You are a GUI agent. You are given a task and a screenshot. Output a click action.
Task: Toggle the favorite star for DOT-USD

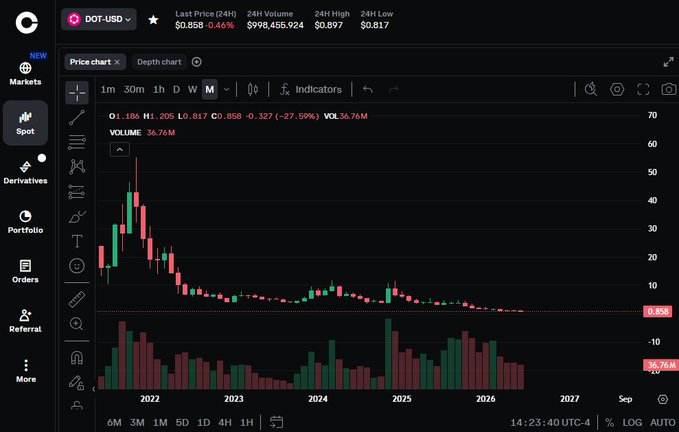[153, 19]
